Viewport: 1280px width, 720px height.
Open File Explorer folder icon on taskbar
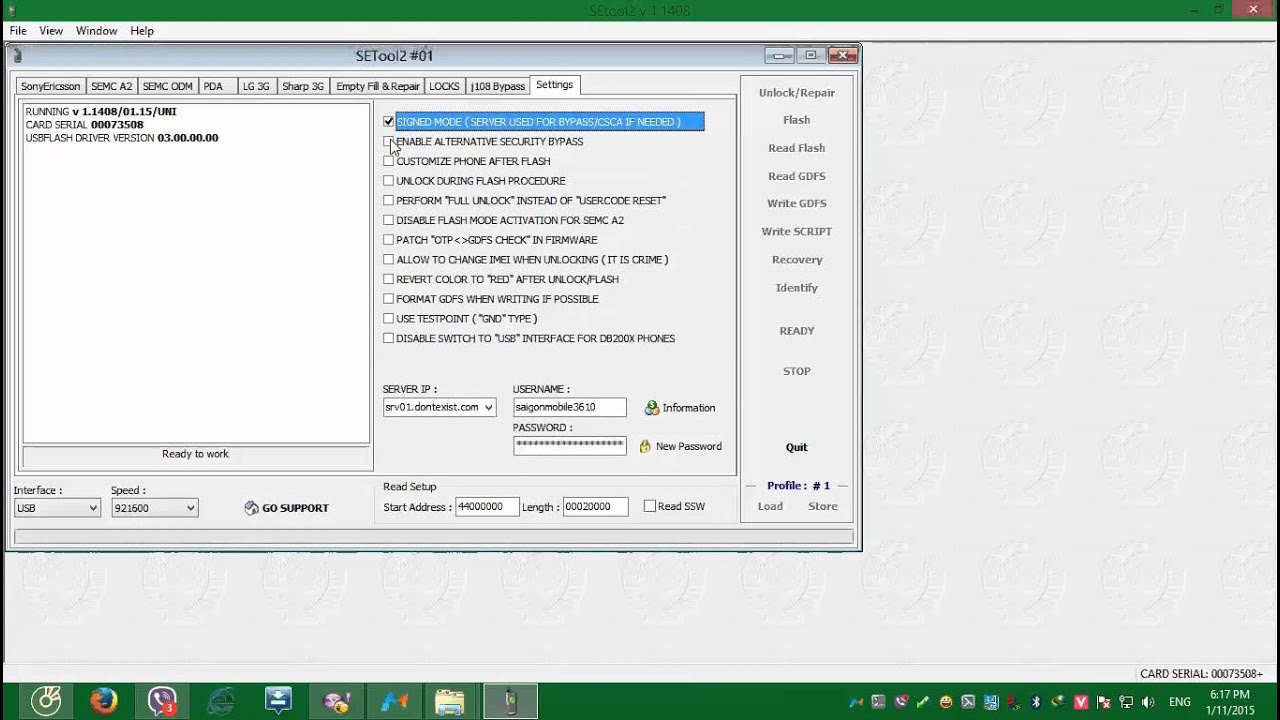coord(451,701)
